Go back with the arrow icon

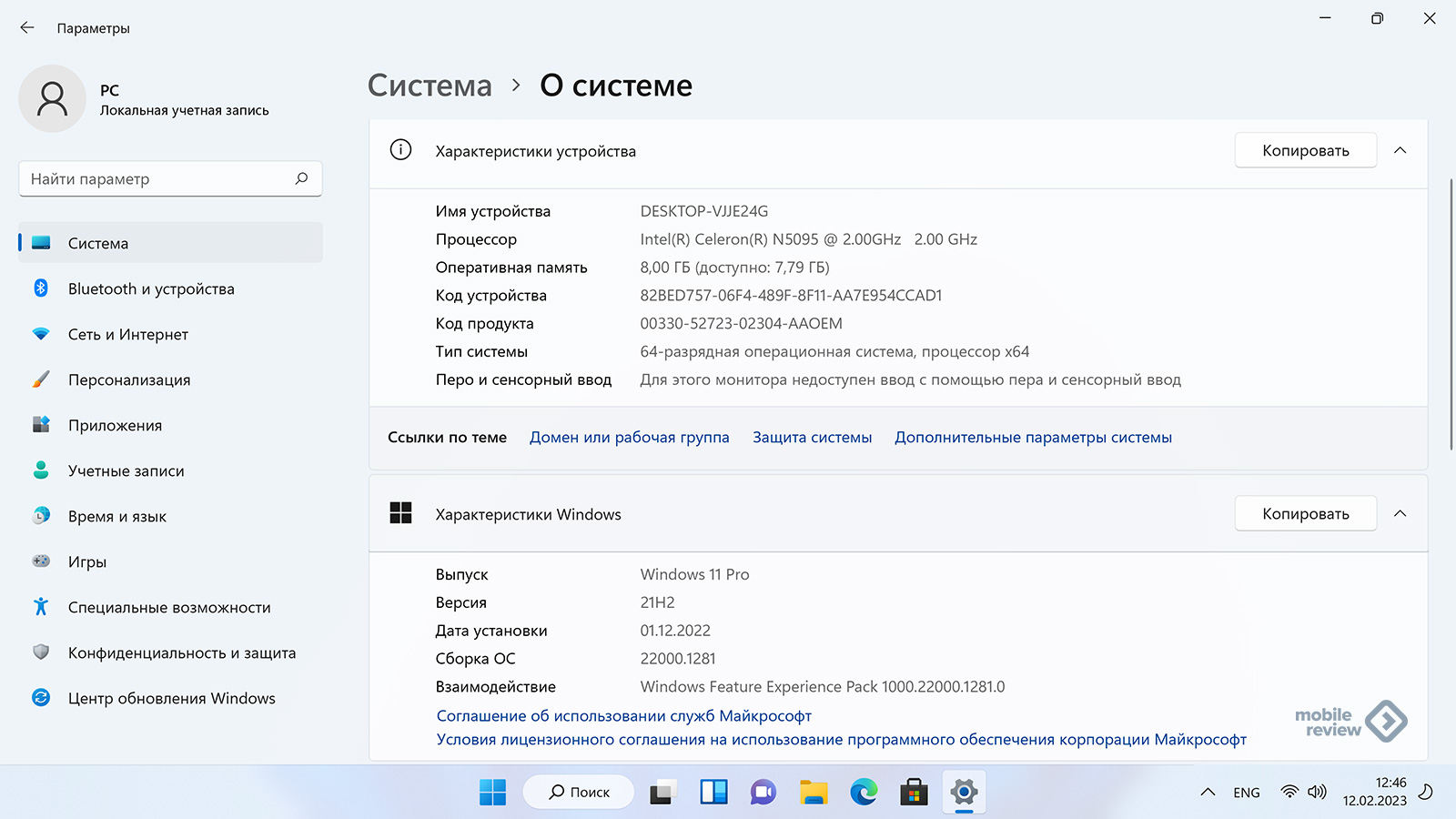coord(27,28)
